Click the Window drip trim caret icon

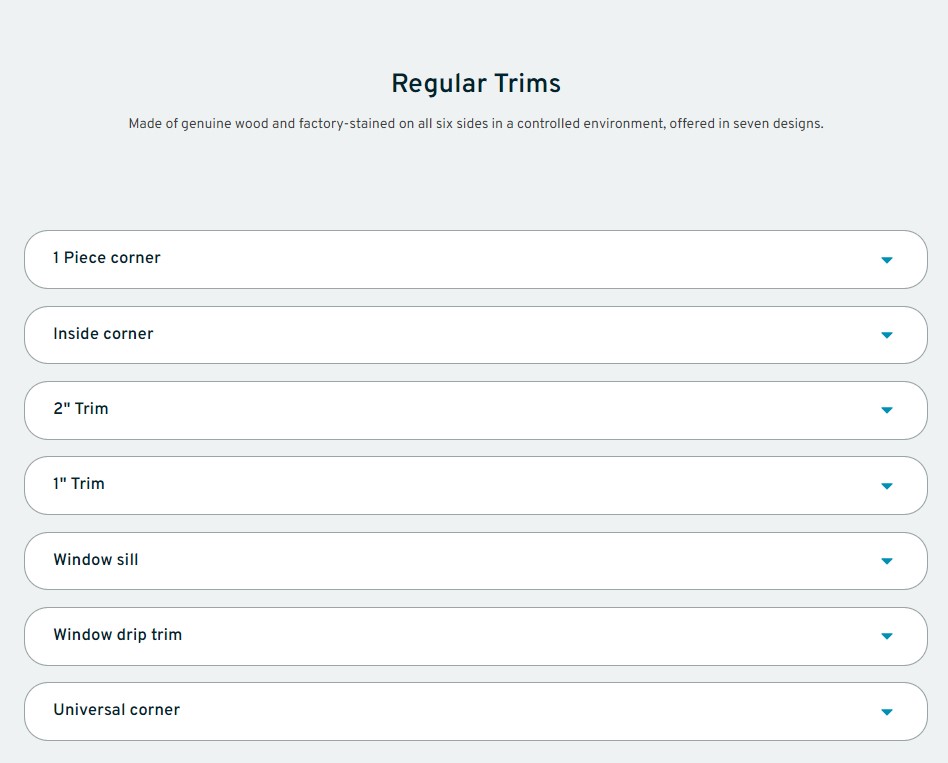pos(886,636)
